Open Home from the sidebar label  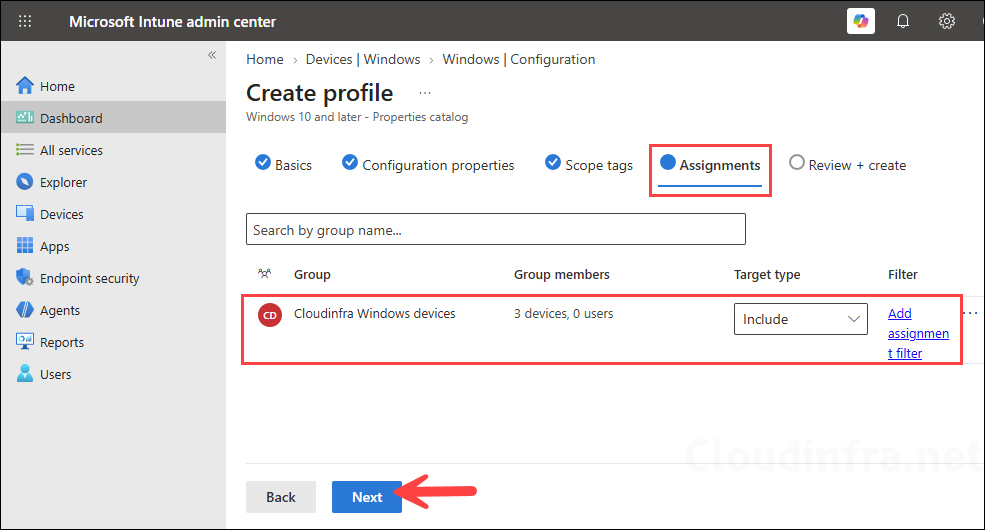coord(57,86)
